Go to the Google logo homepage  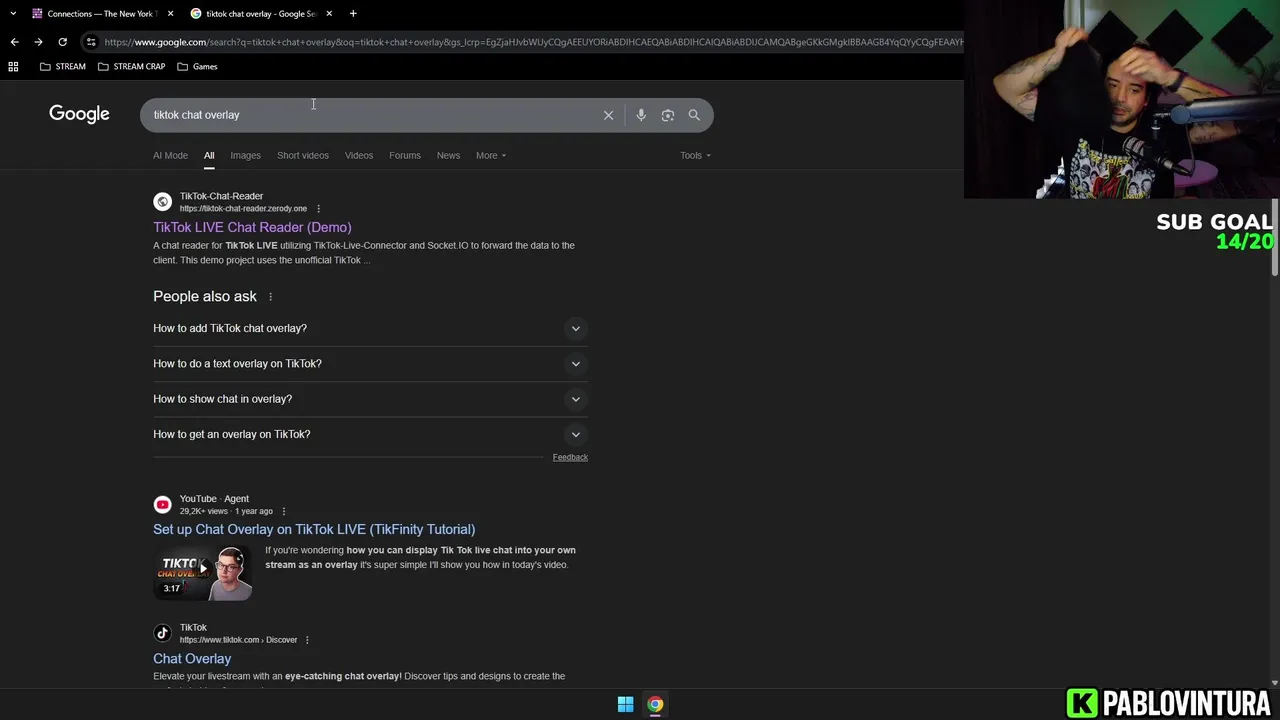pyautogui.click(x=79, y=114)
